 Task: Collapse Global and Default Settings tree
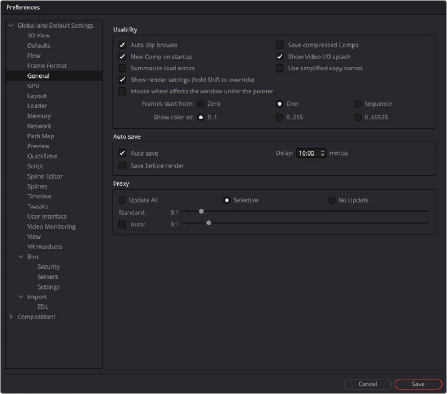pos(11,26)
